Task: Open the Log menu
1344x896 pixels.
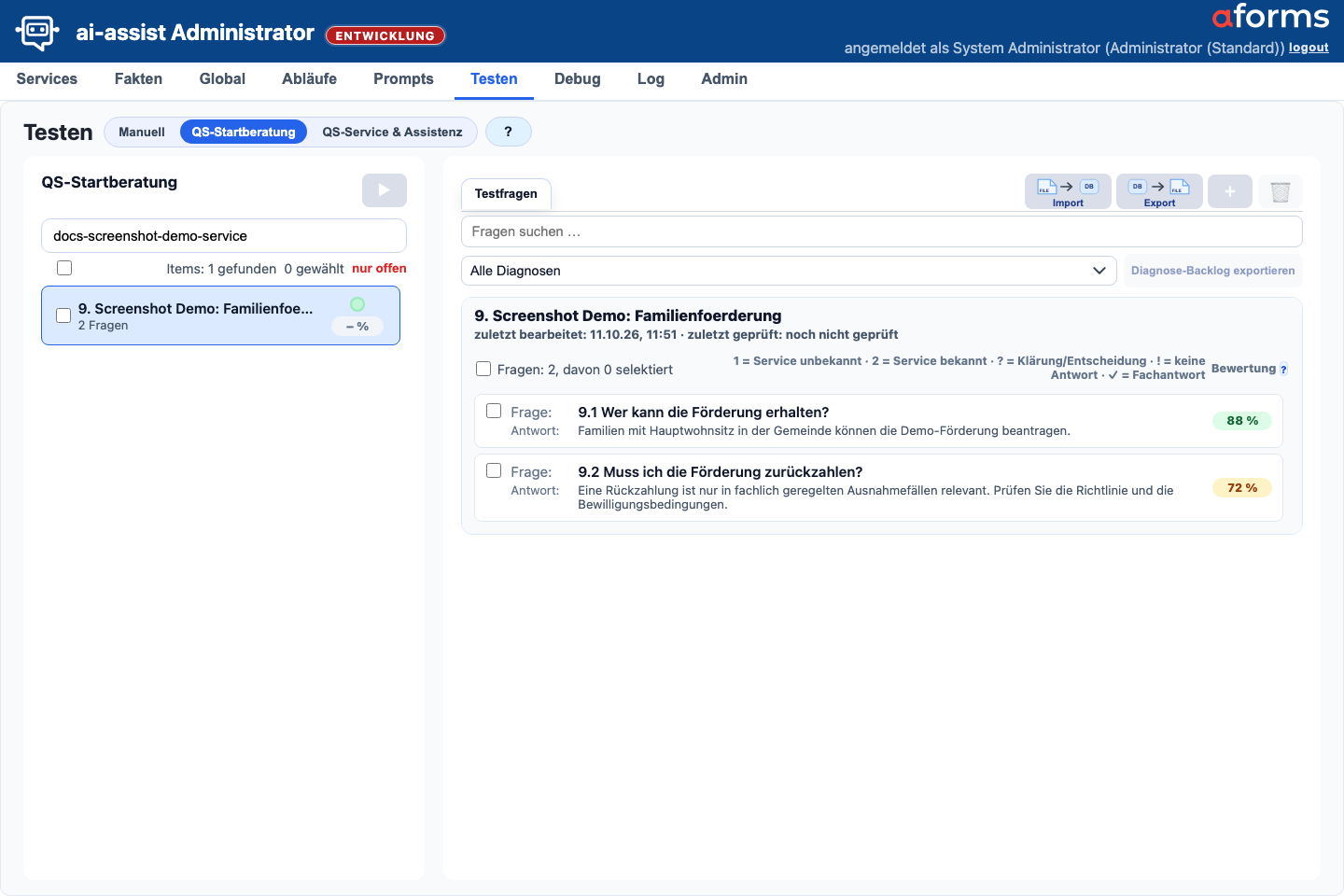Action: [x=651, y=79]
